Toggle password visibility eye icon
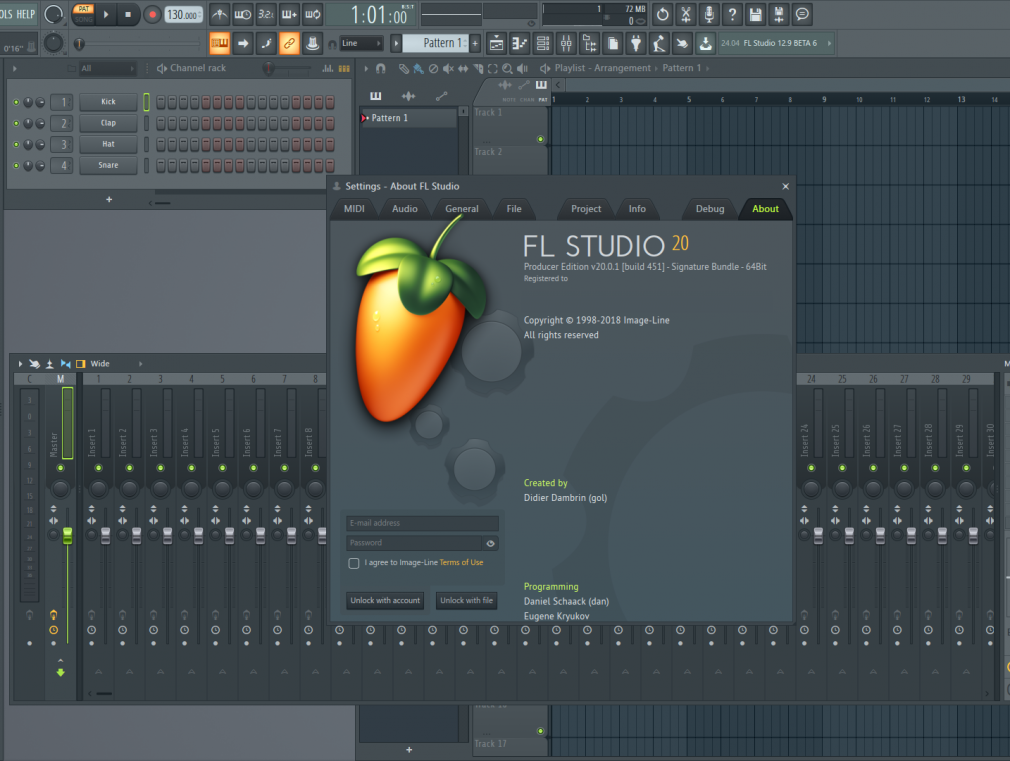The width and height of the screenshot is (1010, 761). pos(491,543)
